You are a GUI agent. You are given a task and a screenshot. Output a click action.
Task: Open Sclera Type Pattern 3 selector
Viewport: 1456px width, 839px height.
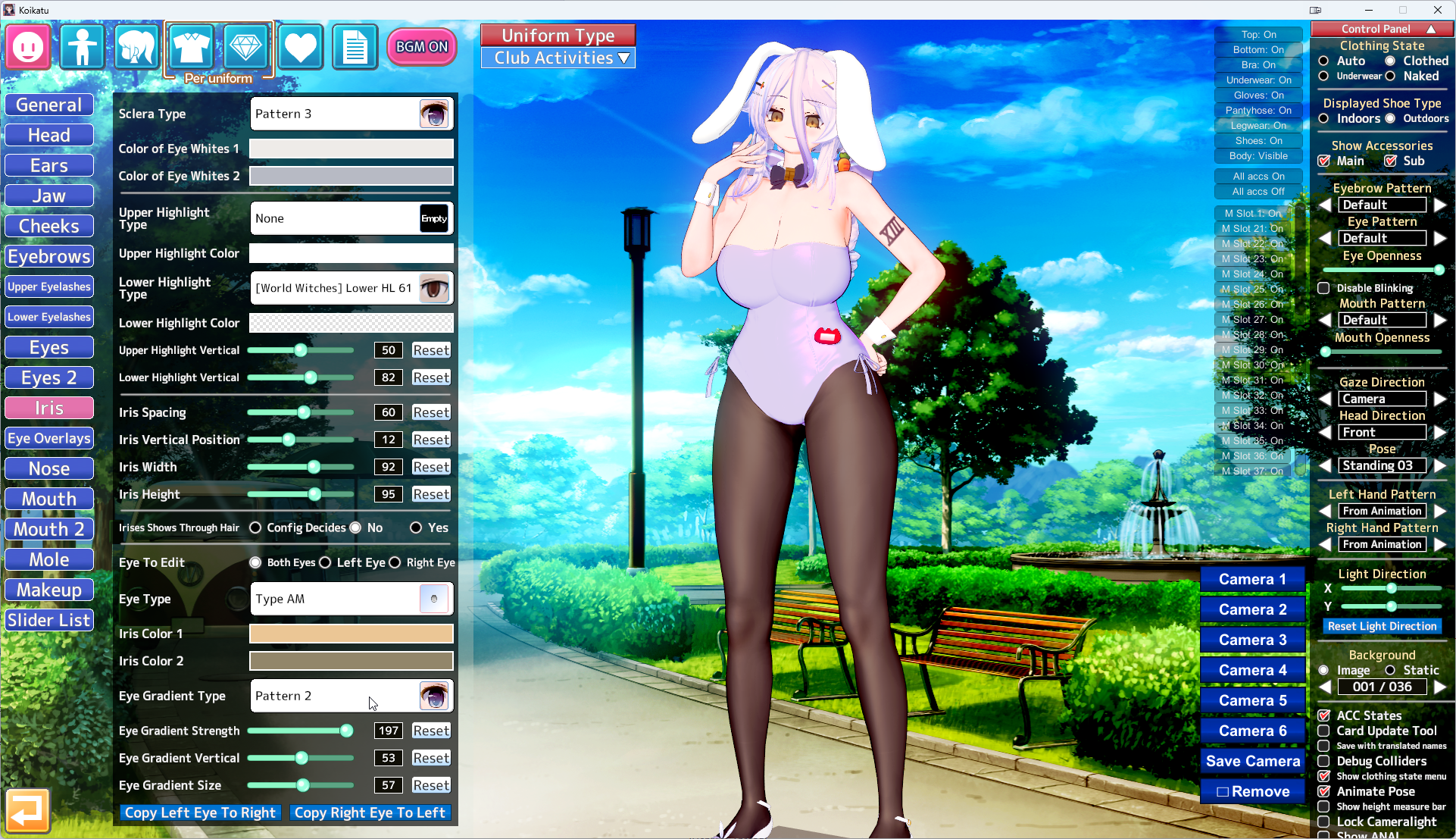[x=352, y=114]
